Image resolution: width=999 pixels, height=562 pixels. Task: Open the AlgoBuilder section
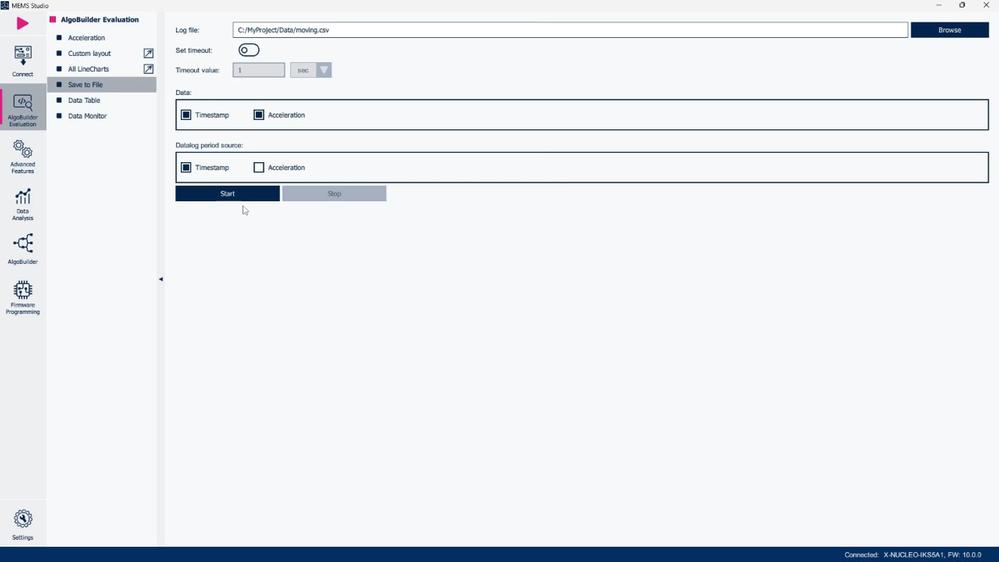[x=22, y=249]
